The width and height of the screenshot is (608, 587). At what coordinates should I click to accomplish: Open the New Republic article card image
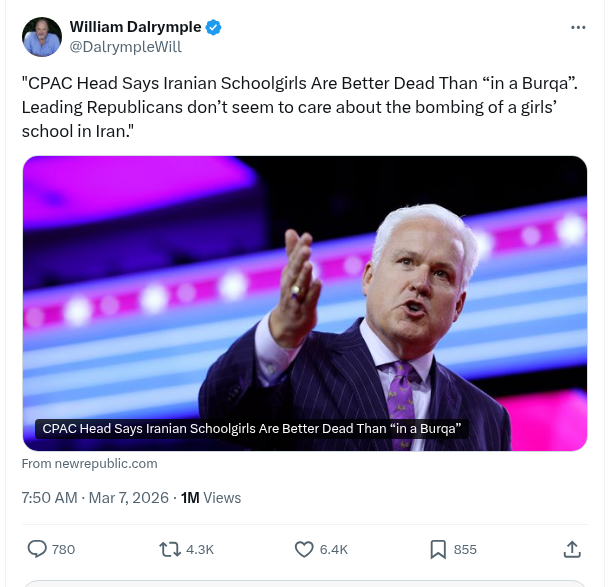pos(305,303)
